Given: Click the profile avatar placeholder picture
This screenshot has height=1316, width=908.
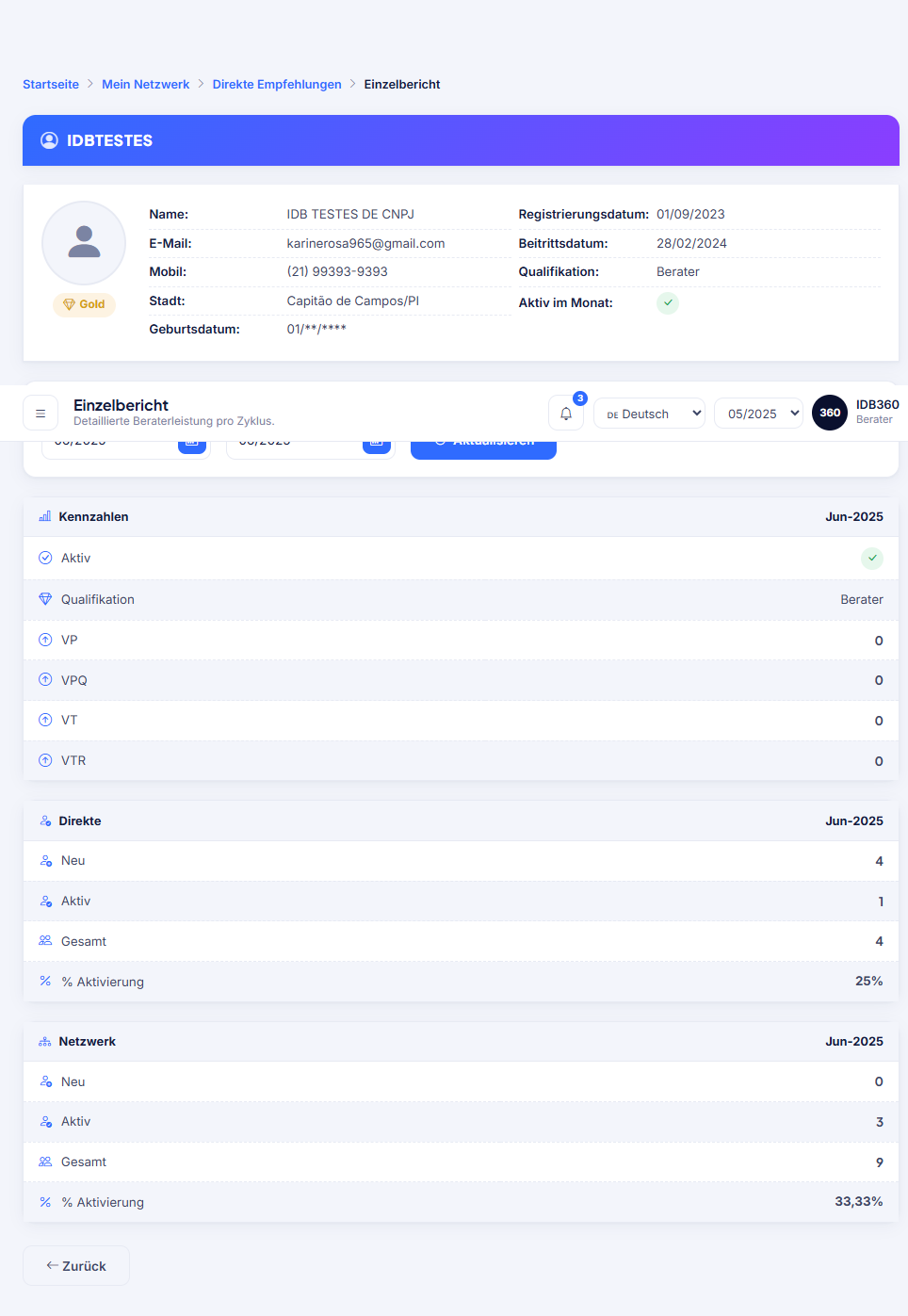Looking at the screenshot, I should [x=84, y=242].
